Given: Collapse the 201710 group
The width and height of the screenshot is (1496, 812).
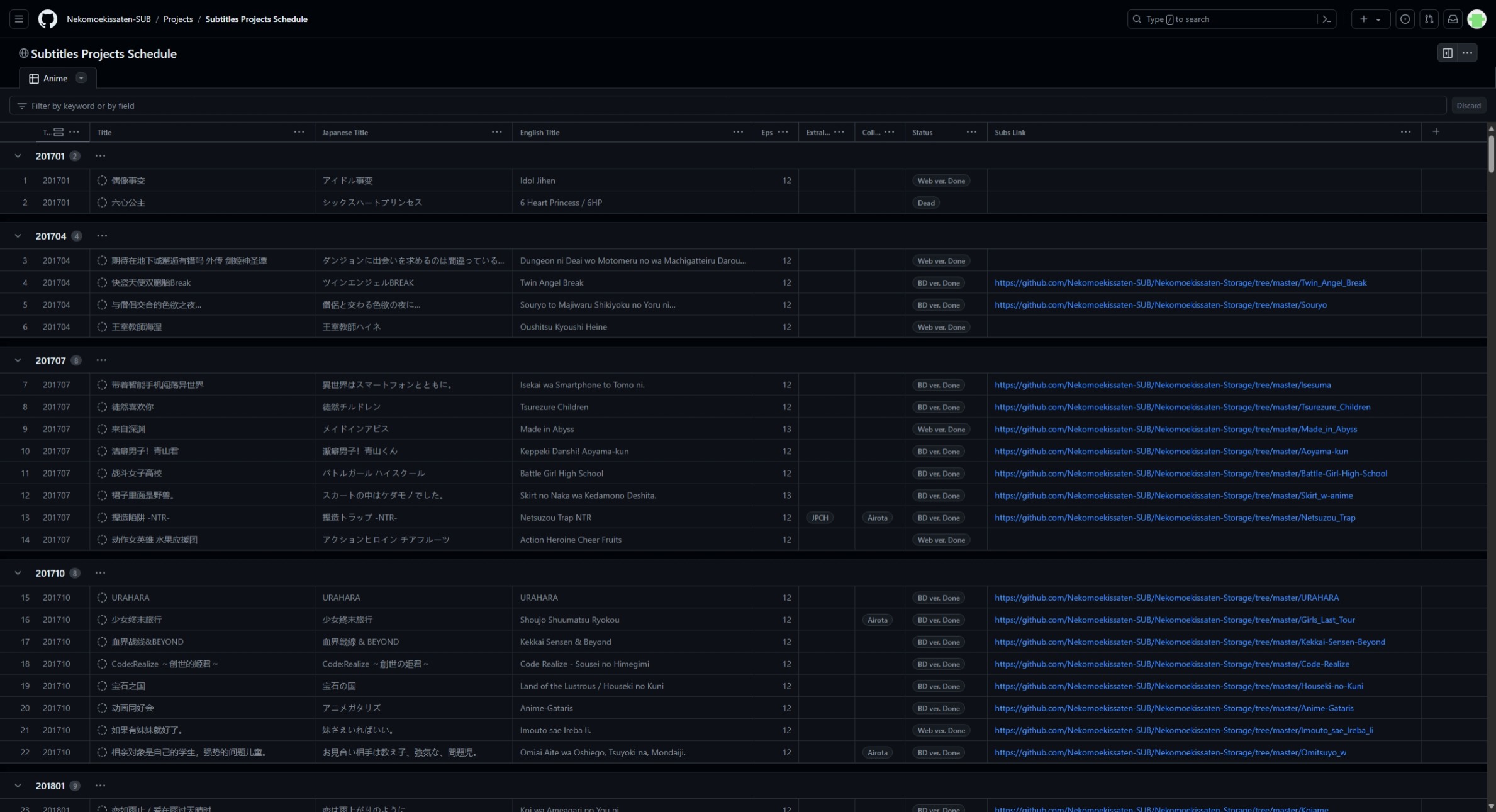Looking at the screenshot, I should [18, 573].
